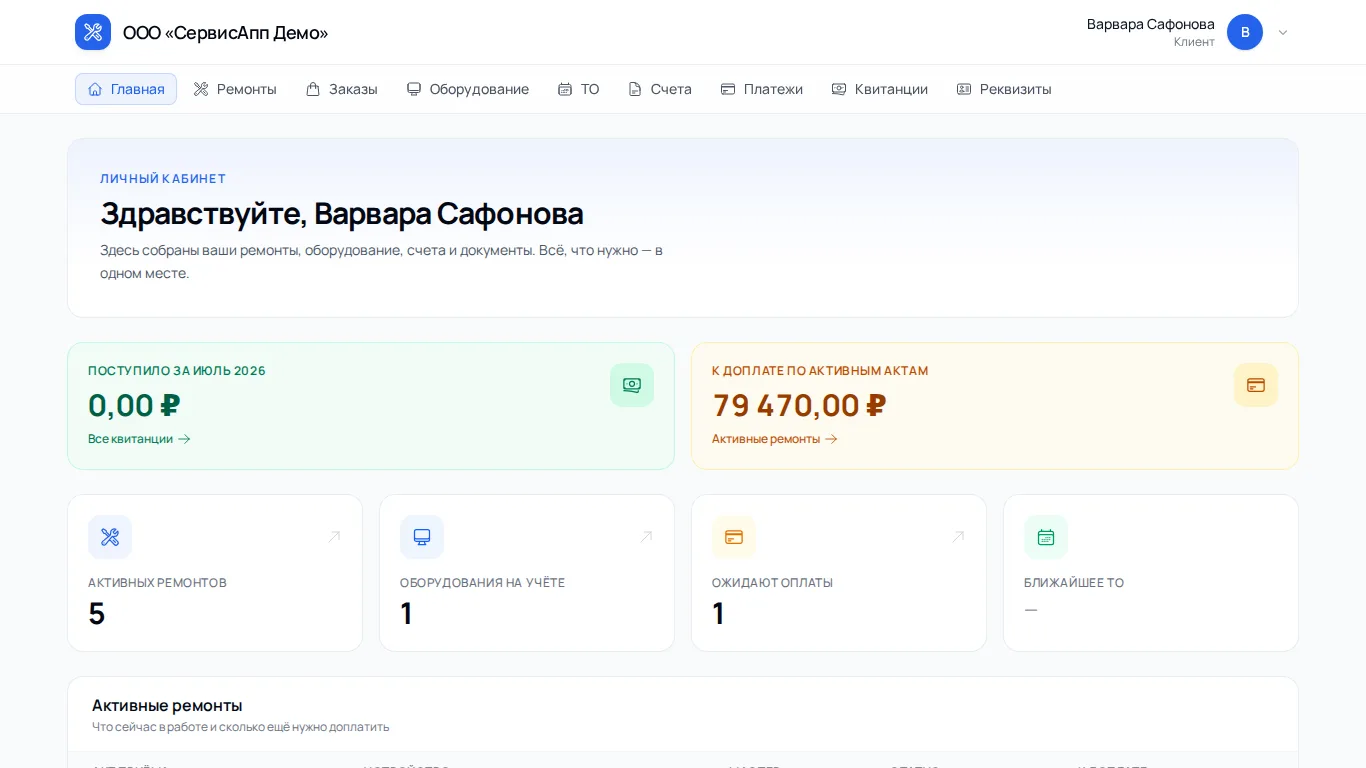1366x768 pixels.
Task: Click the Активные ремонты table heading
Action: (x=167, y=705)
